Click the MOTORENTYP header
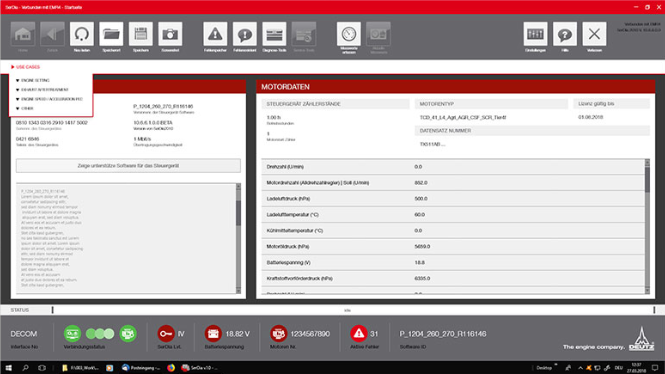This screenshot has height=374, width=665. pos(491,104)
